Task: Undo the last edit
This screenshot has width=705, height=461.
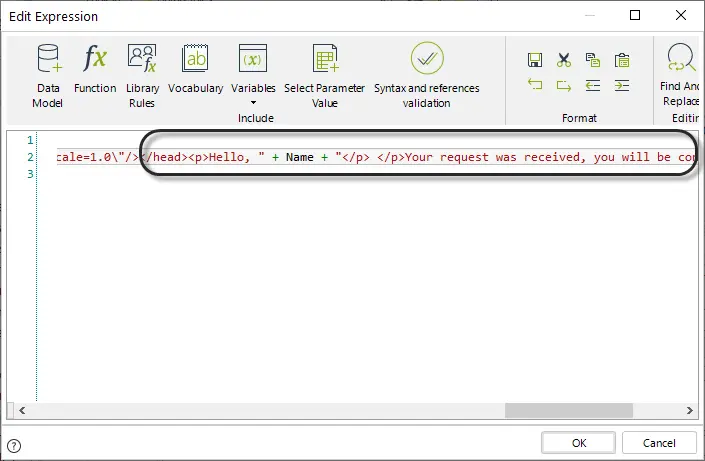Action: [535, 85]
